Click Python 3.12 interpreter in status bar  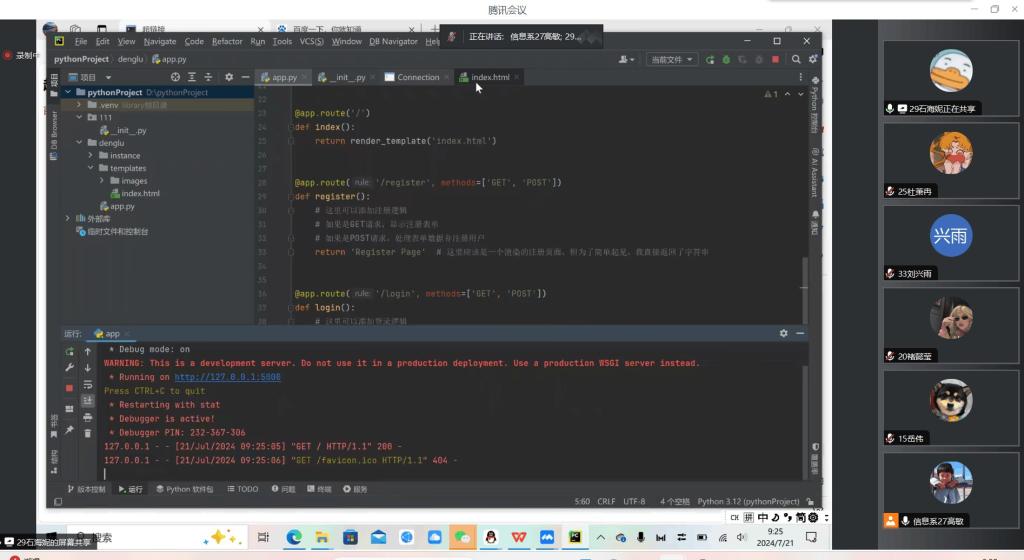748,502
